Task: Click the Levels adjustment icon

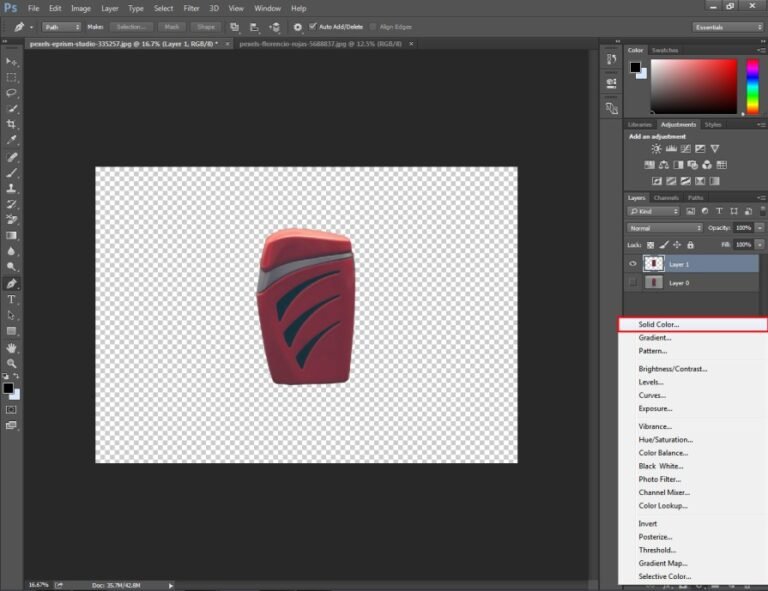Action: tap(671, 148)
